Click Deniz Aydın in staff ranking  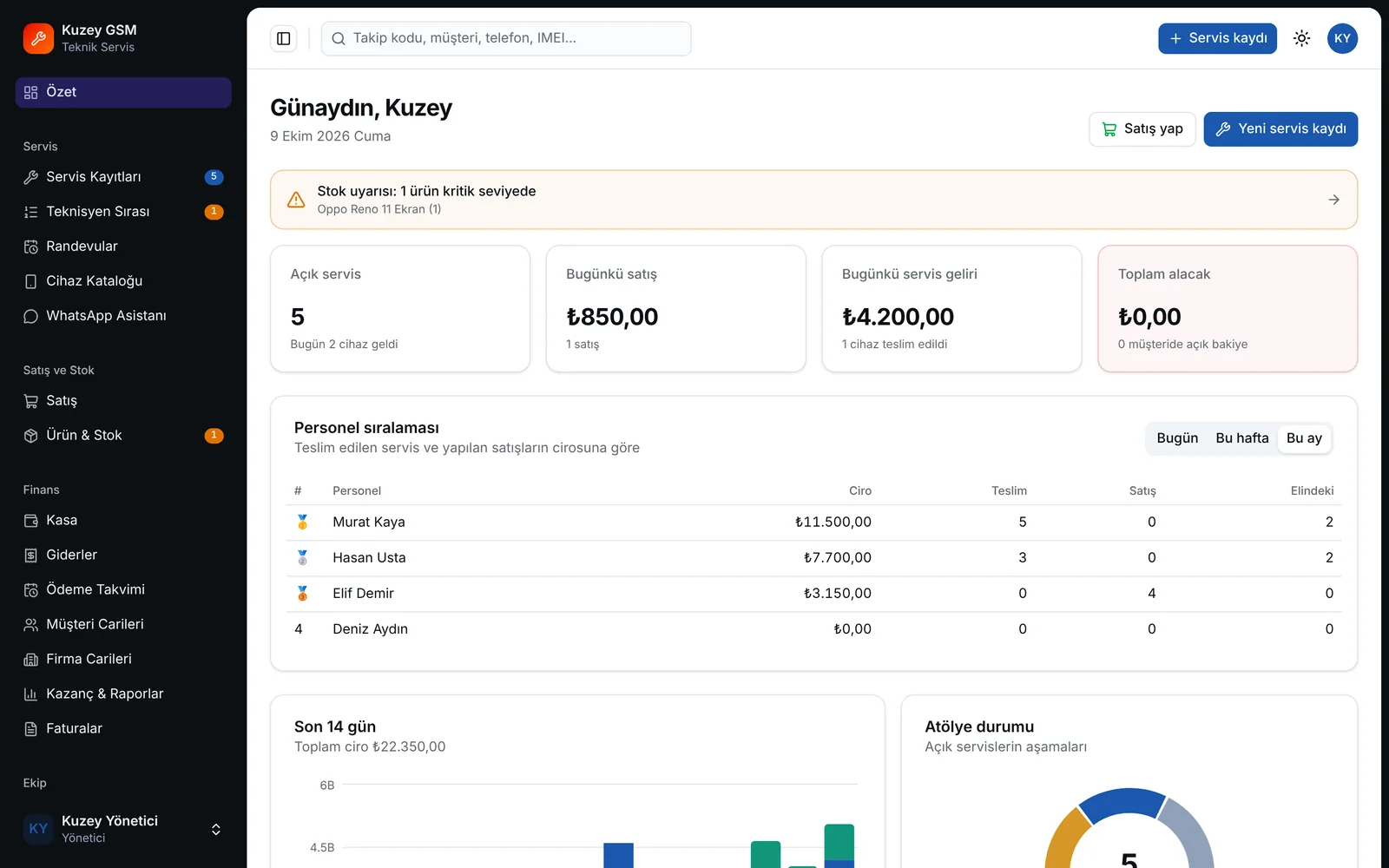tap(370, 628)
